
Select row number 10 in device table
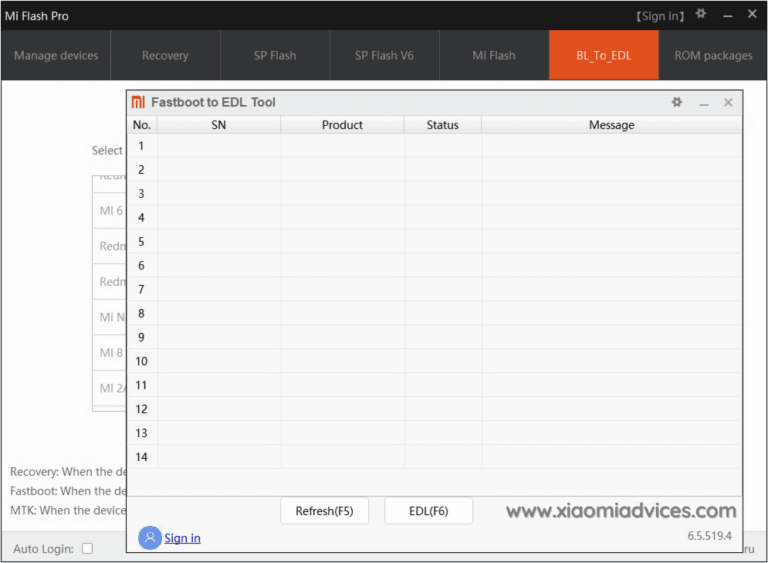point(434,361)
